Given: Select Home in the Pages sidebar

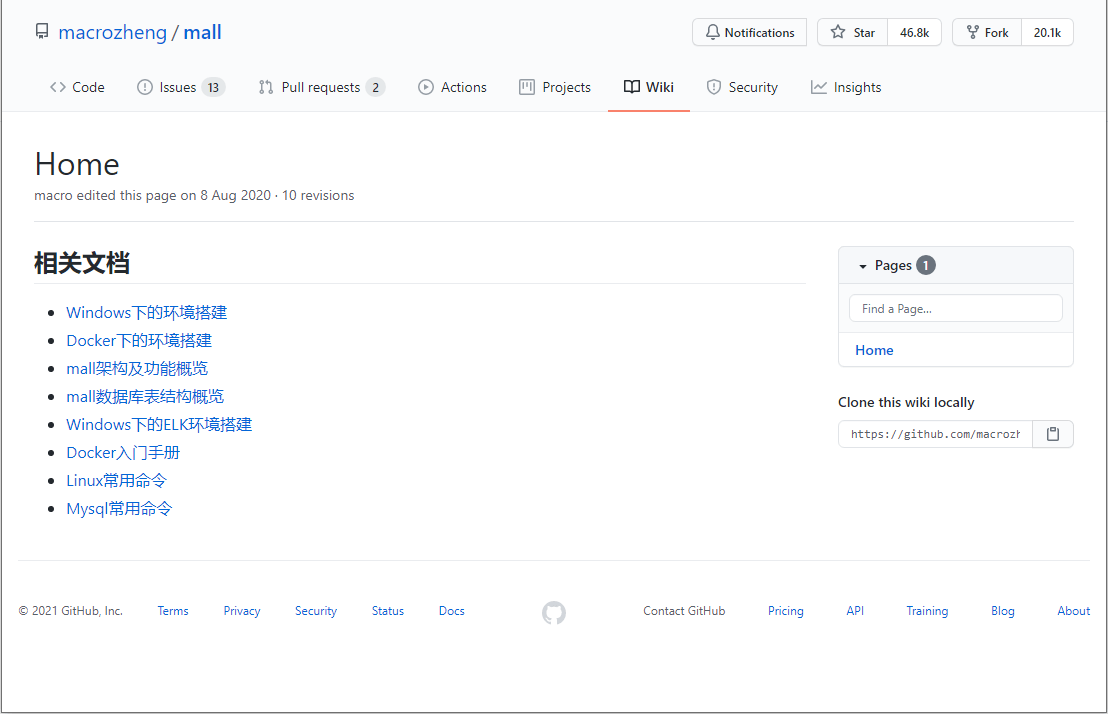Looking at the screenshot, I should (x=874, y=350).
